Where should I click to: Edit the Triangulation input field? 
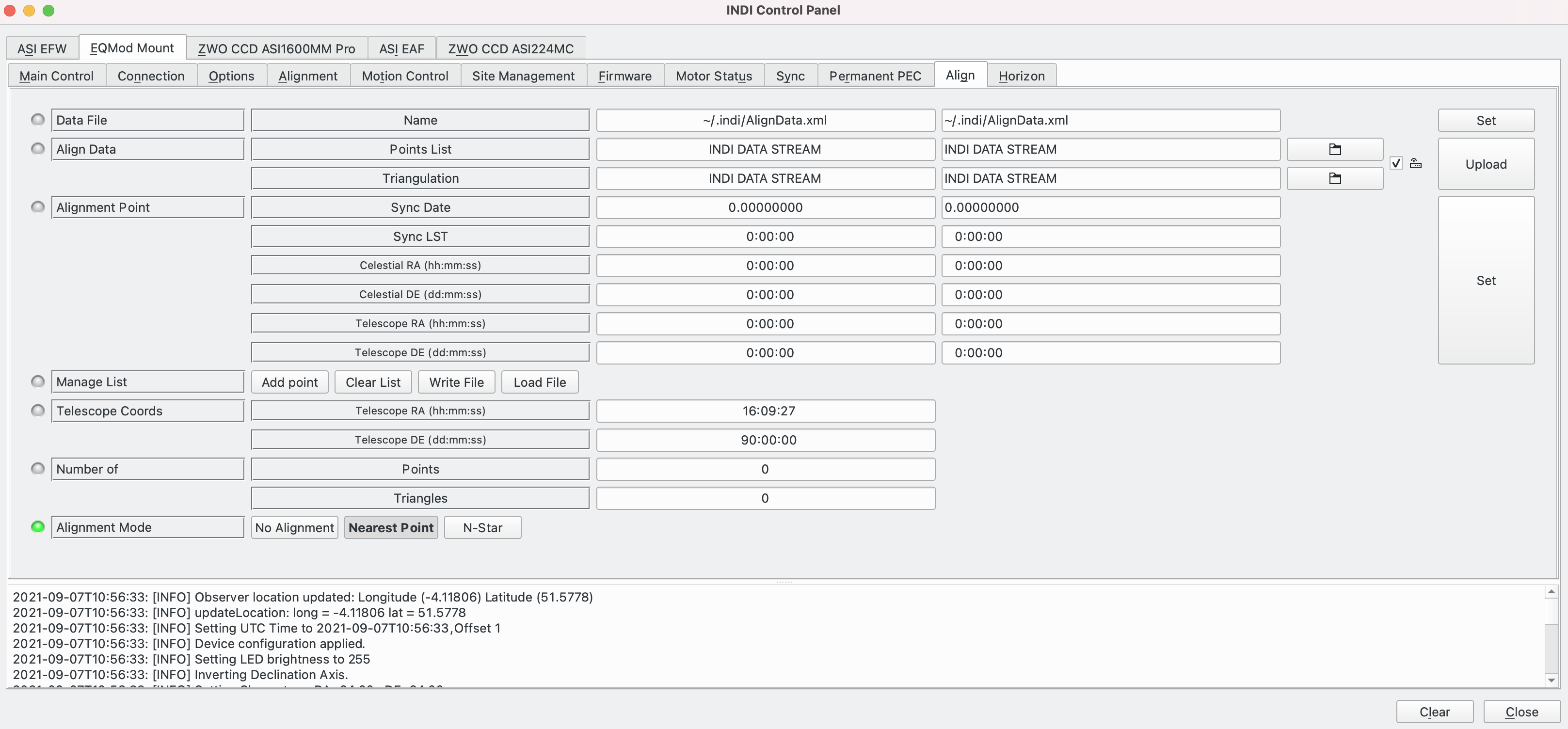pos(1111,178)
